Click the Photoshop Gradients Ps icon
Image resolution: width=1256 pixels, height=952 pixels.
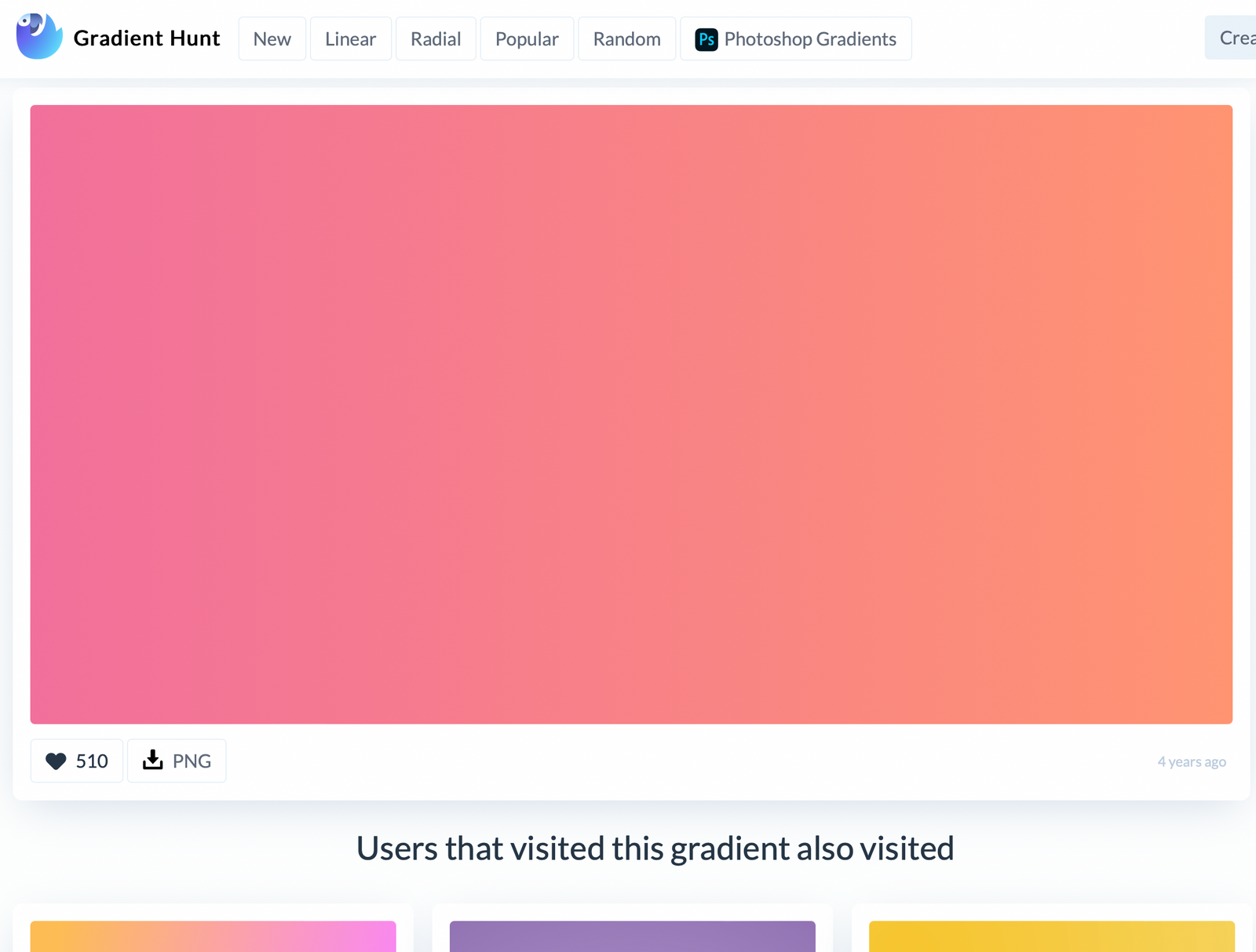click(x=706, y=38)
